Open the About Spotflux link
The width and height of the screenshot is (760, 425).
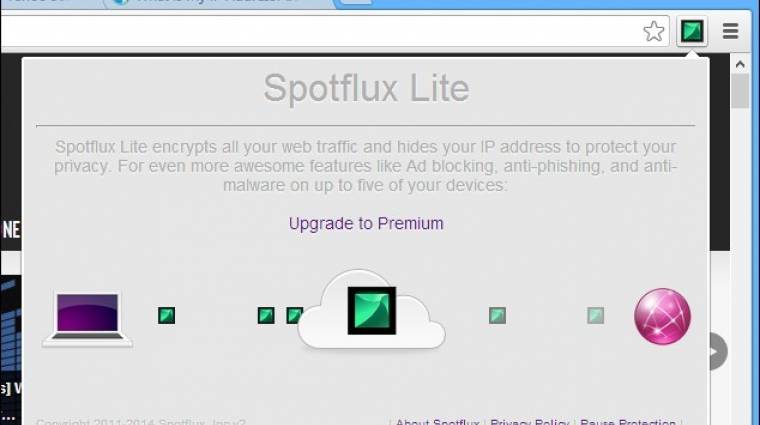click(437, 422)
